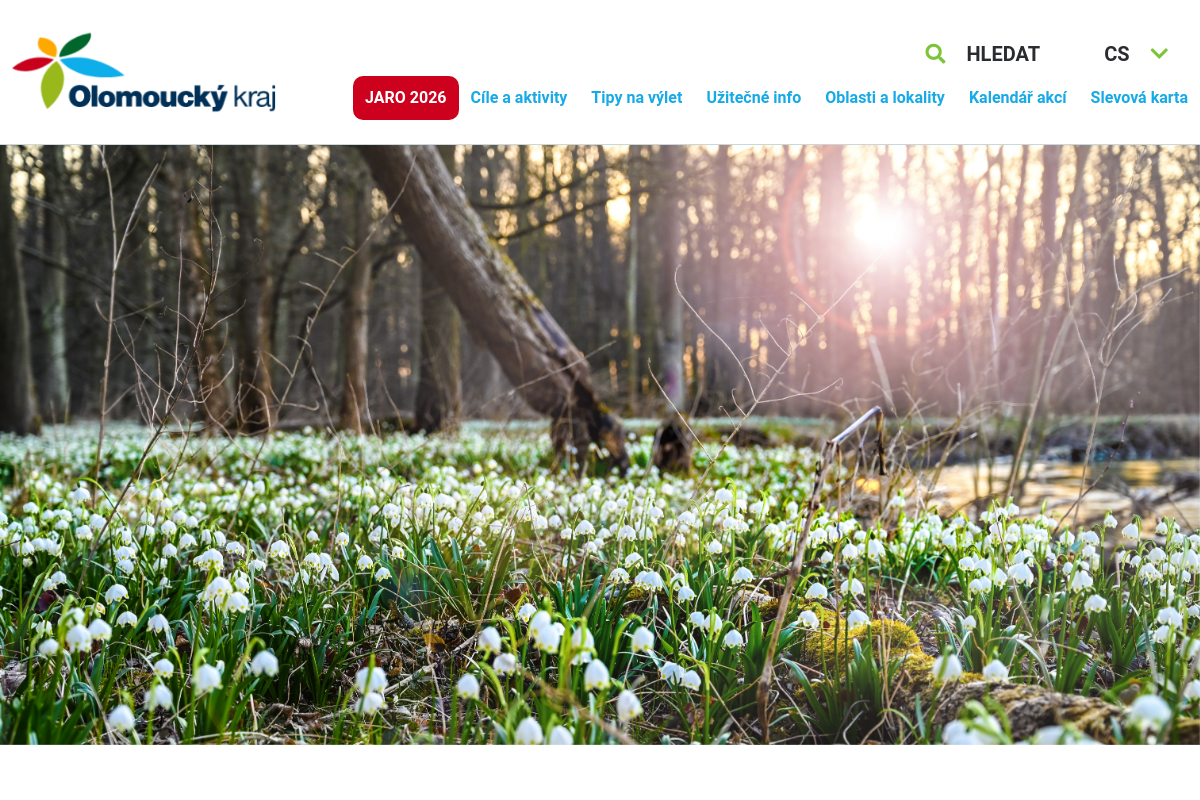Open the red JARO 2026 button

click(406, 98)
